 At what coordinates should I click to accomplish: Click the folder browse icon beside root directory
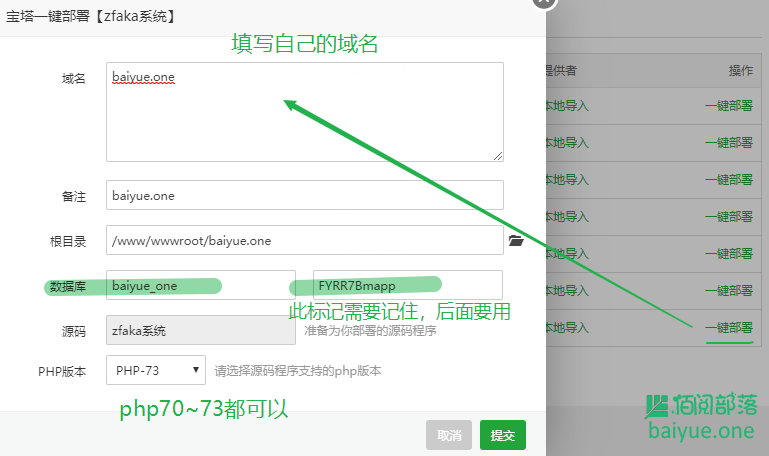tap(515, 240)
